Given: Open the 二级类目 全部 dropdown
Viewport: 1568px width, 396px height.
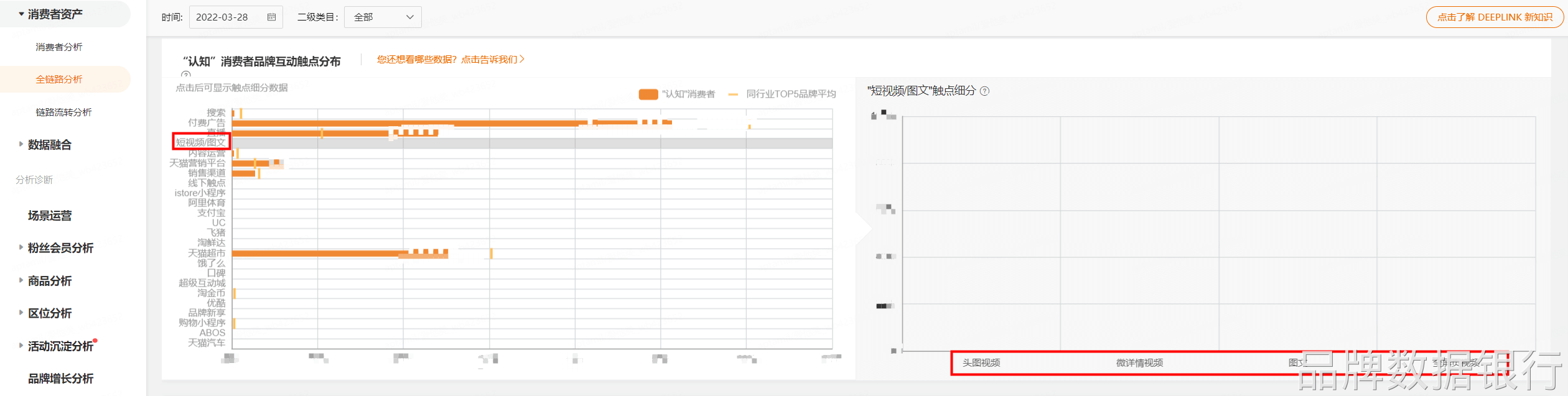Looking at the screenshot, I should pos(383,17).
